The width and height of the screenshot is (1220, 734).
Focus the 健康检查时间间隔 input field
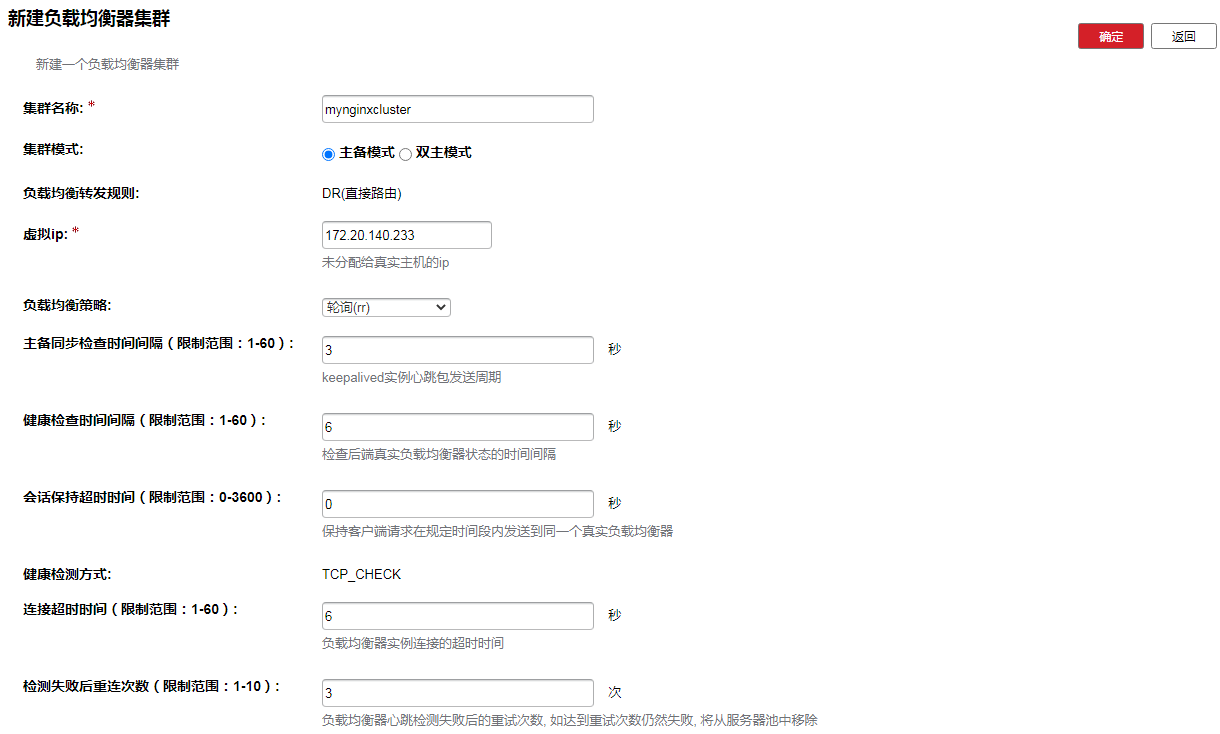click(457, 427)
